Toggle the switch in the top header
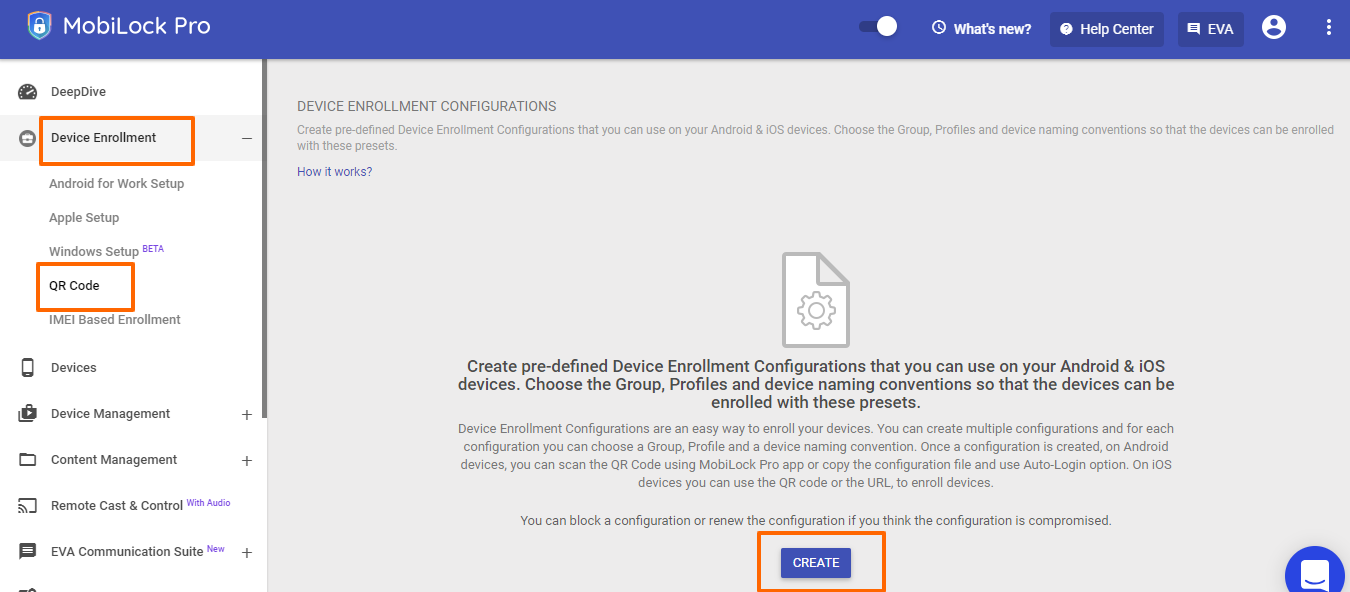Viewport: 1350px width, 592px height. pyautogui.click(x=878, y=27)
